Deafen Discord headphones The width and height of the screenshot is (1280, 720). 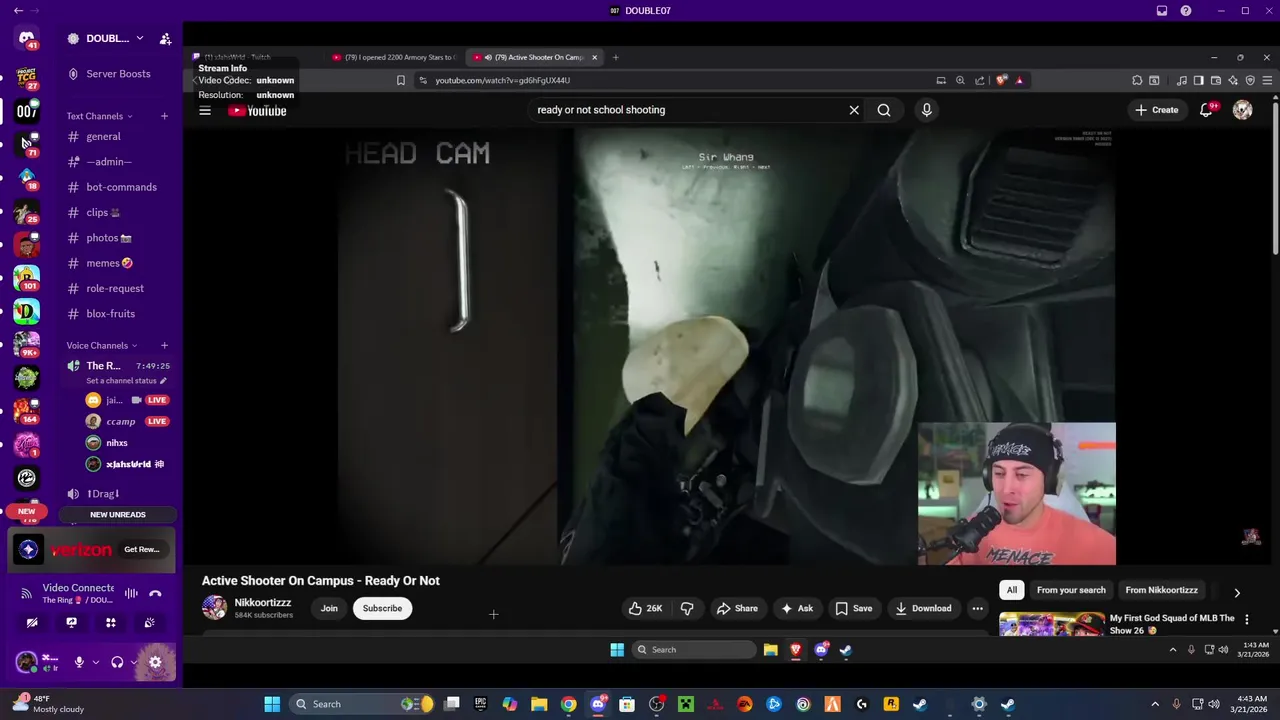click(x=117, y=662)
